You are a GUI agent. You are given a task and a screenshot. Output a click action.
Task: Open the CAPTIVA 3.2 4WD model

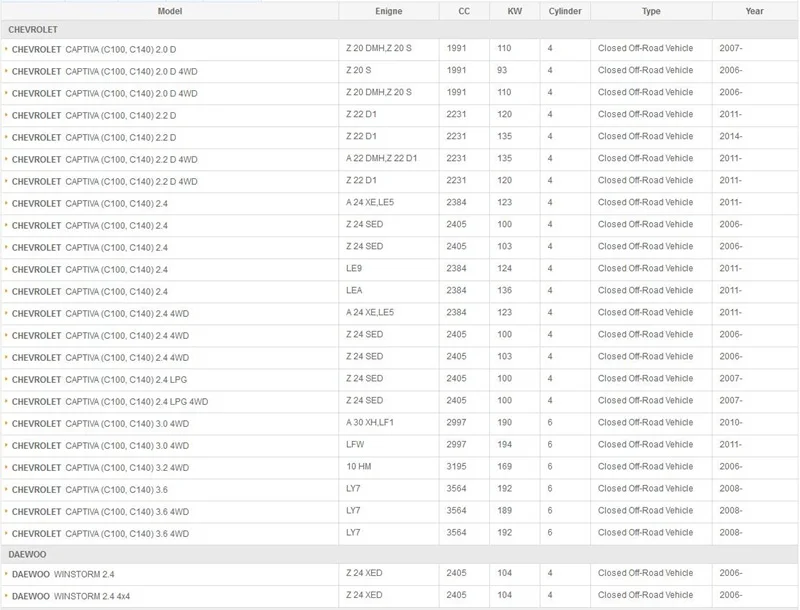pos(101,468)
